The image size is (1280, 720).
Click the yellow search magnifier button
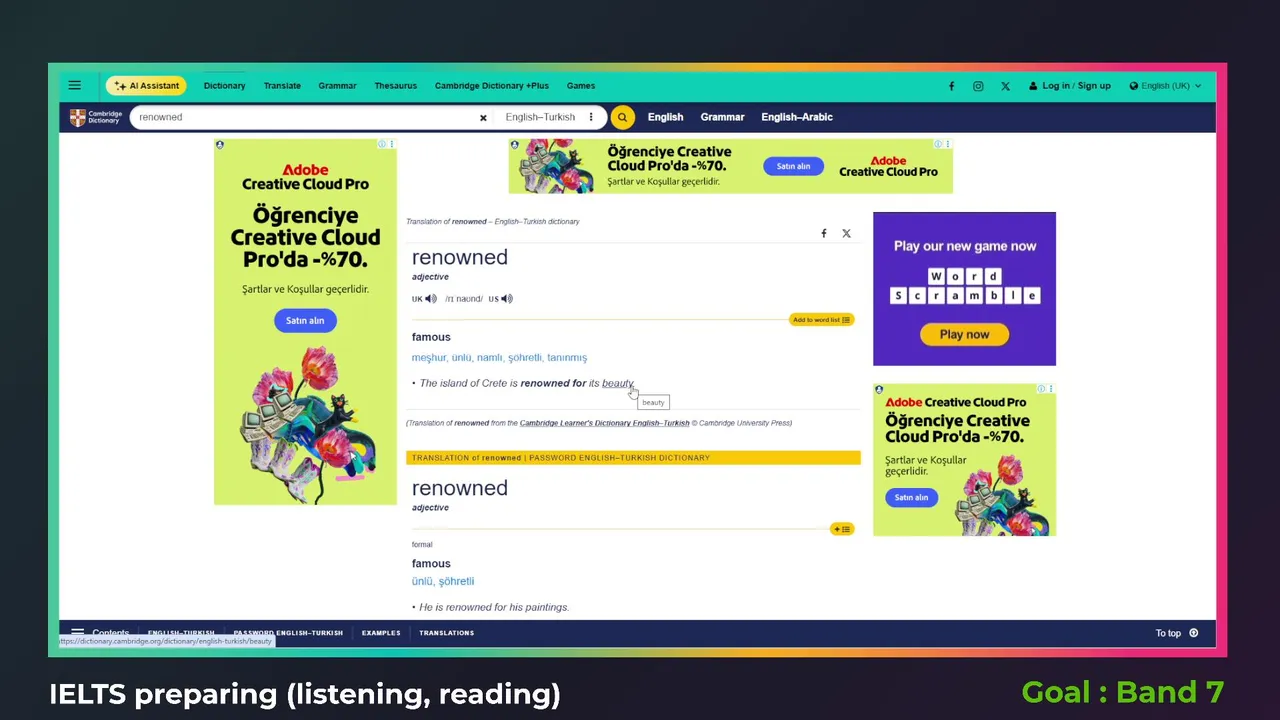pyautogui.click(x=622, y=117)
